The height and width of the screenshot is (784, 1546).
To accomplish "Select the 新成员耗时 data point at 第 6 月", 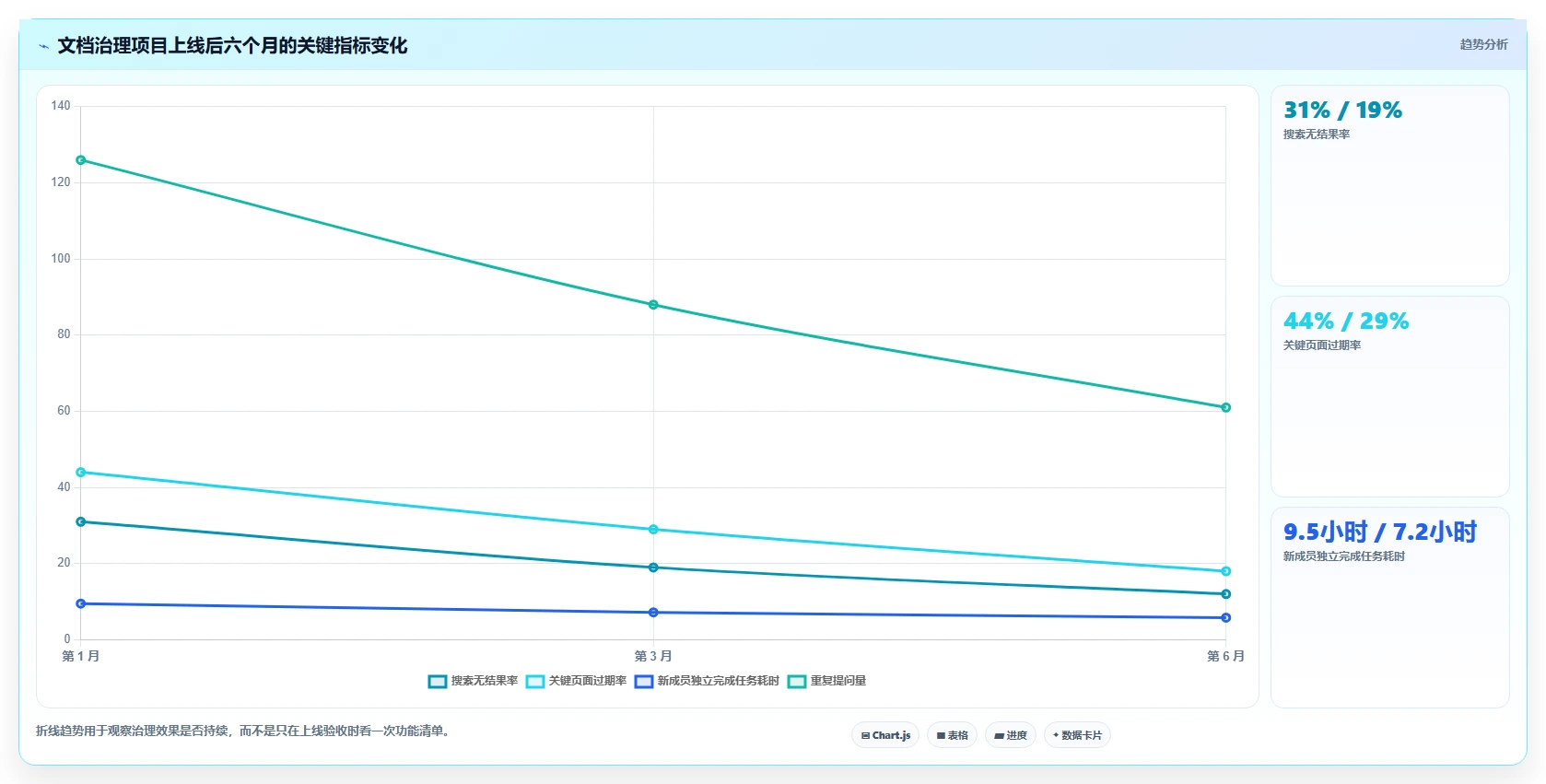I will (1225, 618).
